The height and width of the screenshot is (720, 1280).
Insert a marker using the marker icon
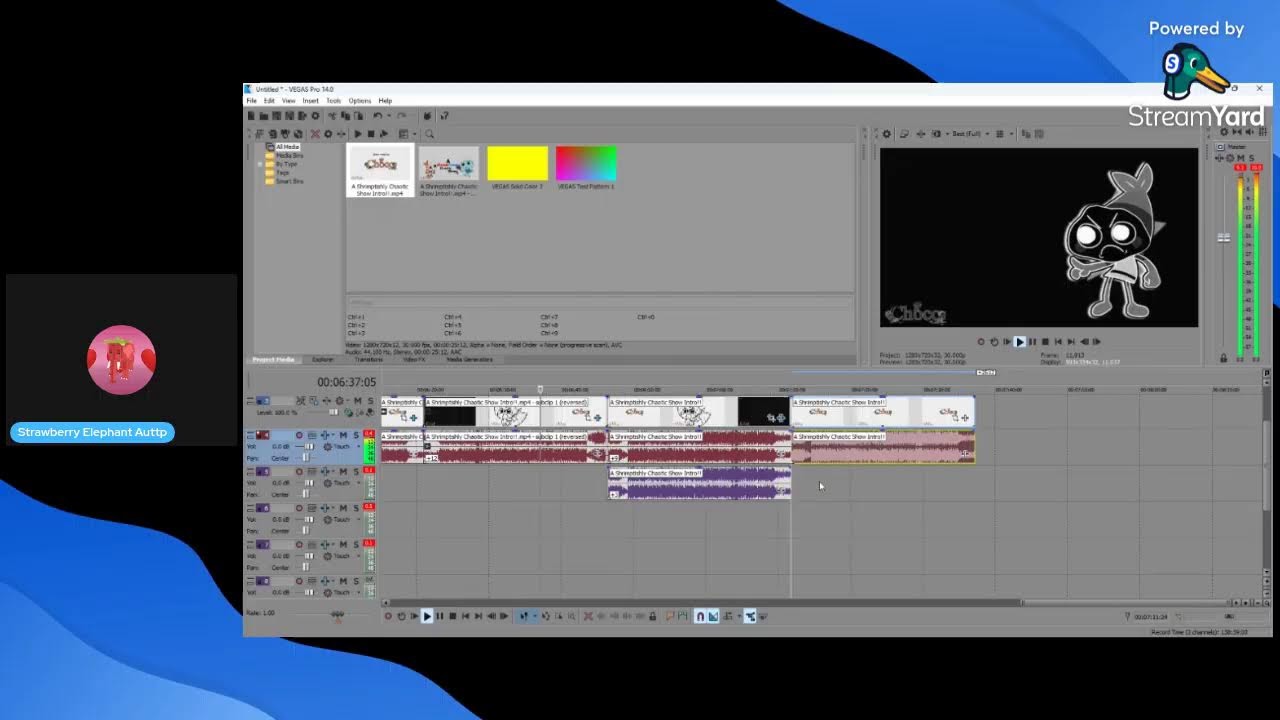coord(671,616)
